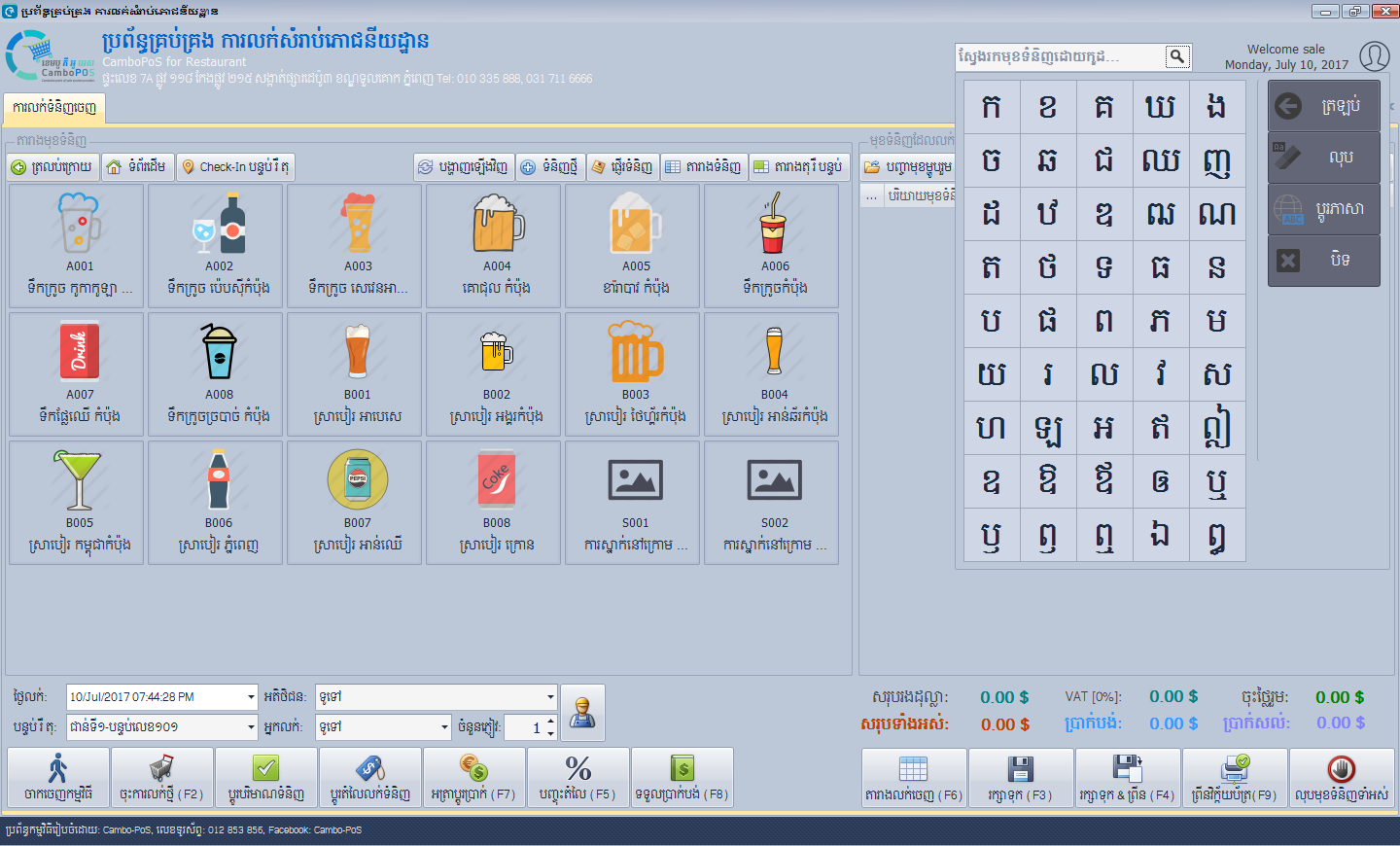Click the receive payment (F8) button

[x=683, y=777]
